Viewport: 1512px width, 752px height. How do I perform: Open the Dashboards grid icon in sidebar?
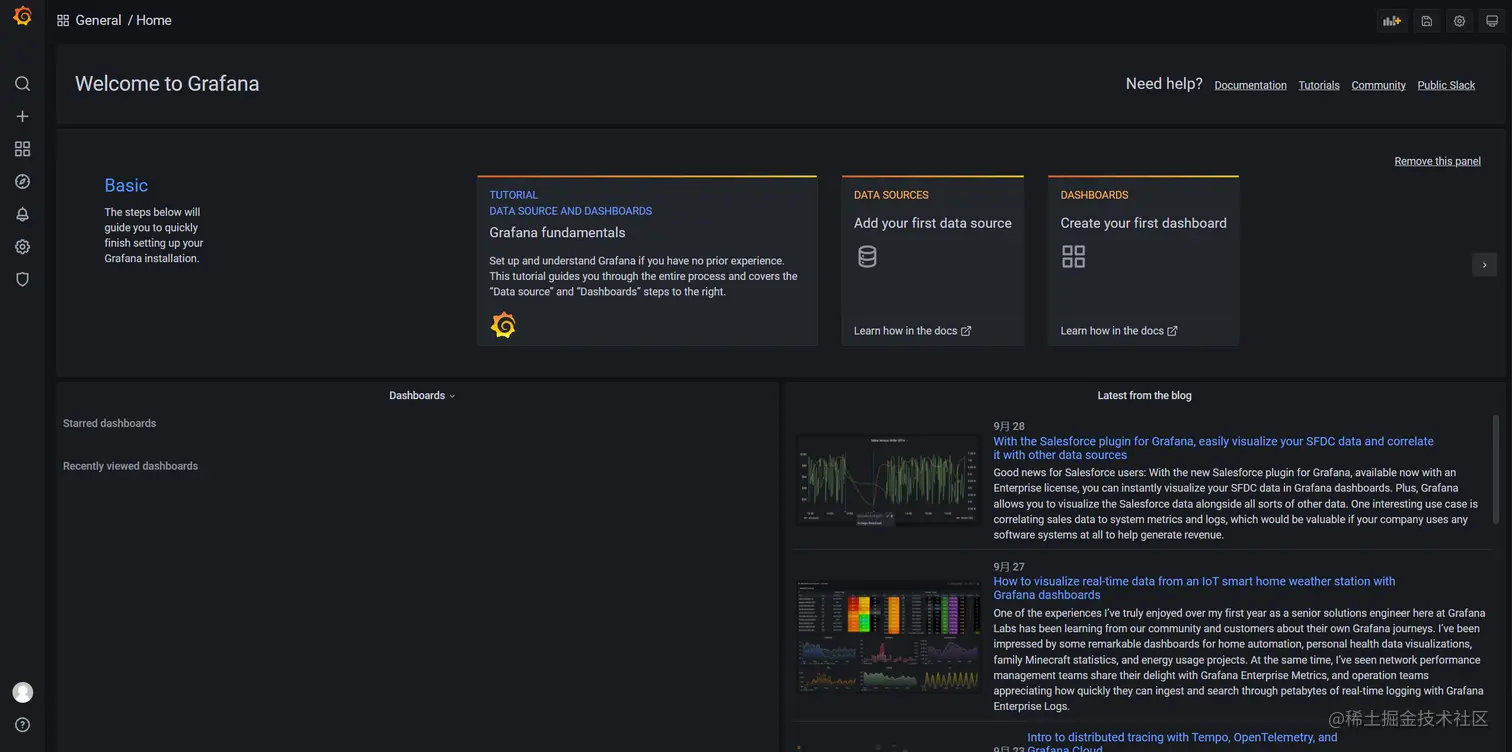22,149
